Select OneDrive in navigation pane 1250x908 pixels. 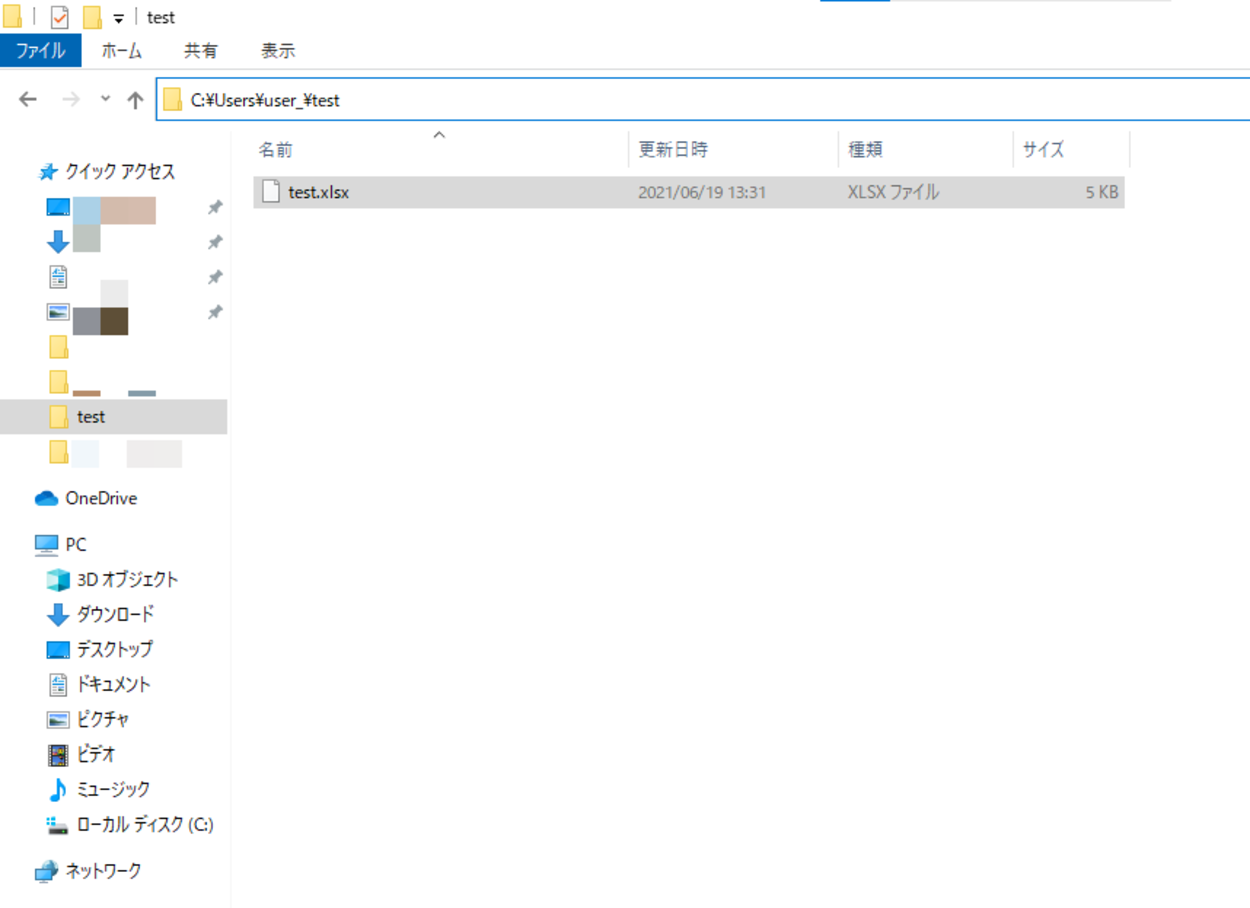pos(100,498)
